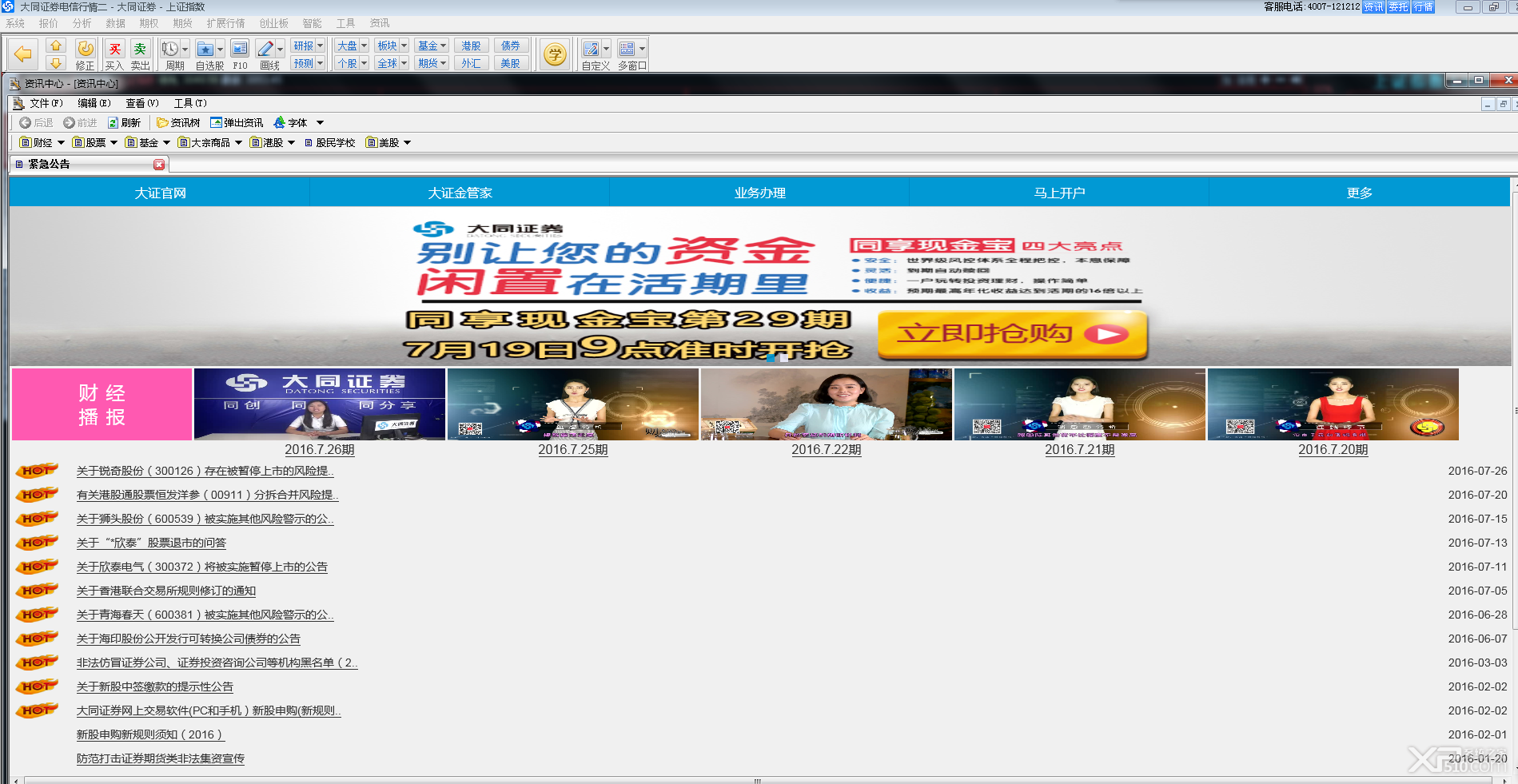Click the 弹出资讯 popup icon

(216, 122)
